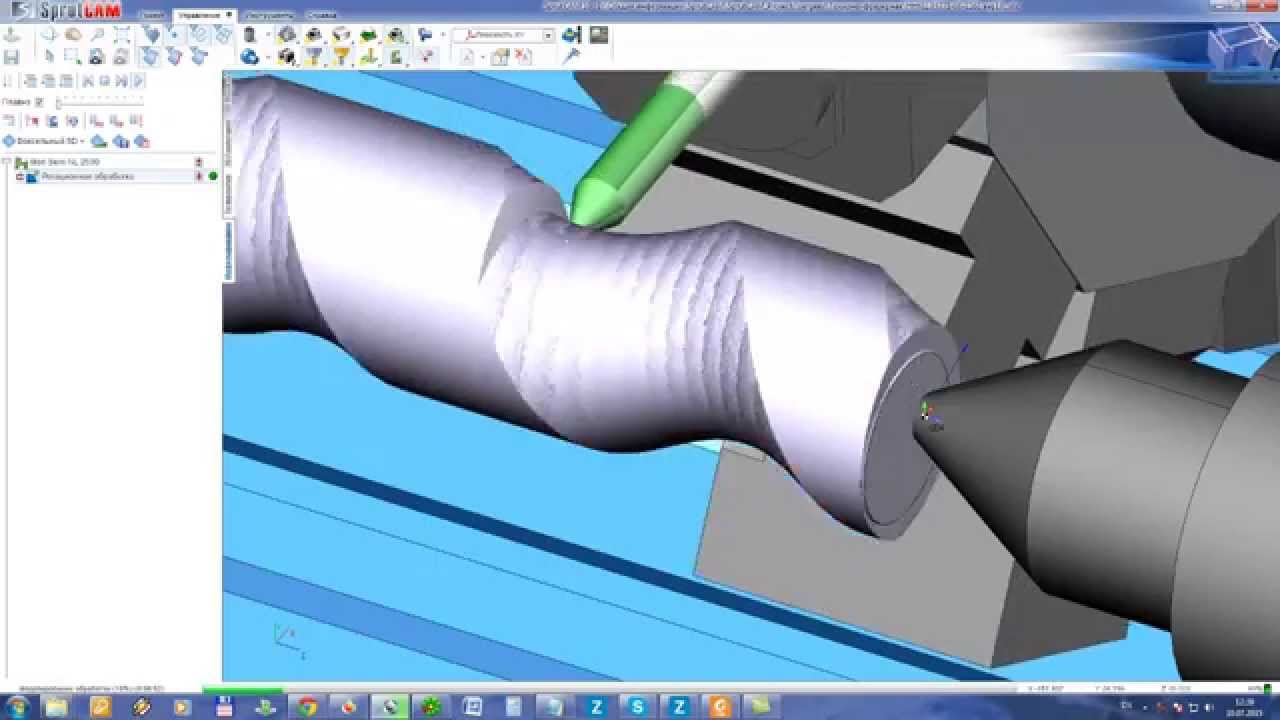Toggle the highlighted gear machine display button

pyautogui.click(x=287, y=34)
